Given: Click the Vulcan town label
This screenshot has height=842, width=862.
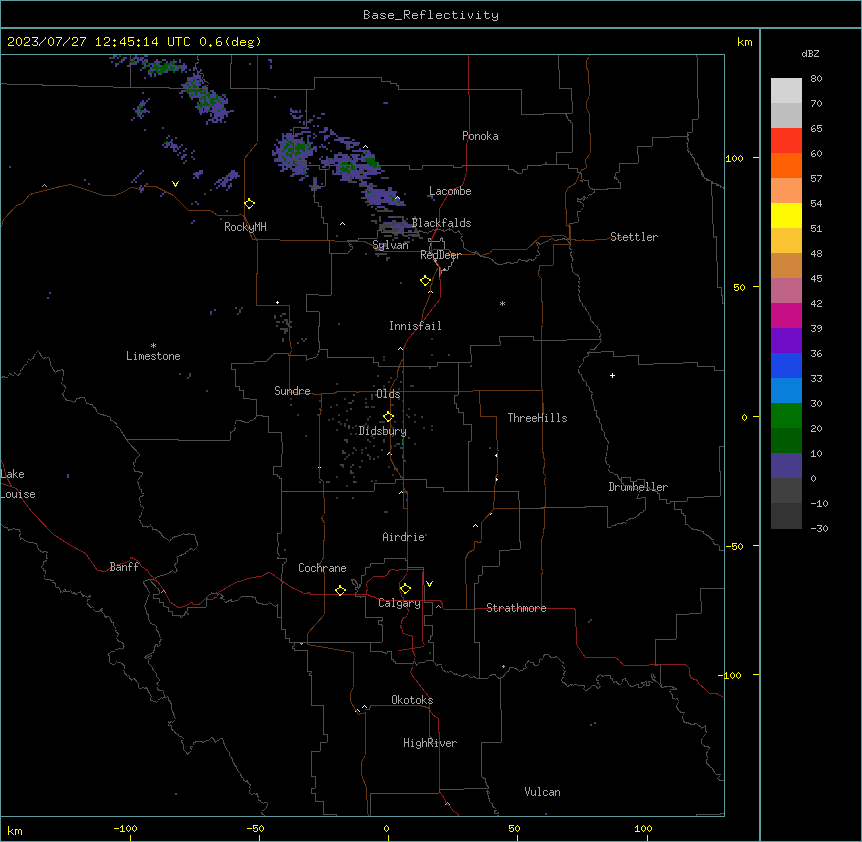Looking at the screenshot, I should point(542,792).
